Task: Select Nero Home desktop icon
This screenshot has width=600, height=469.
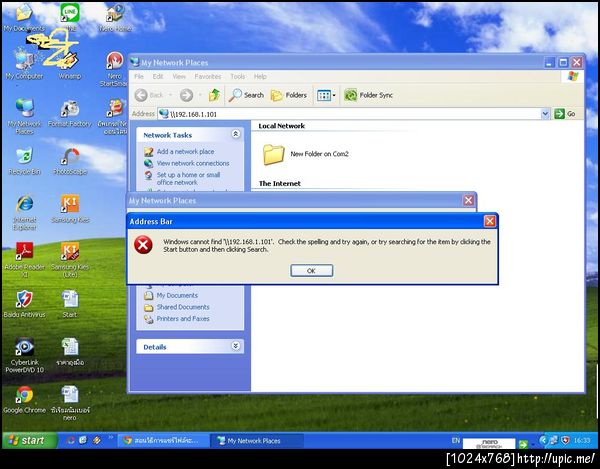Action: tap(115, 17)
